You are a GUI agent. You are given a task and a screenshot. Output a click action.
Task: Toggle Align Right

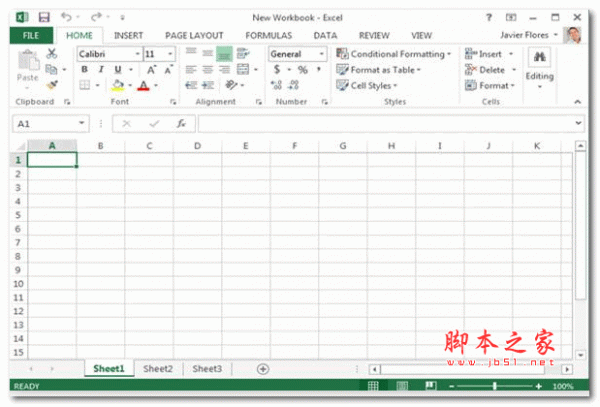coord(225,70)
